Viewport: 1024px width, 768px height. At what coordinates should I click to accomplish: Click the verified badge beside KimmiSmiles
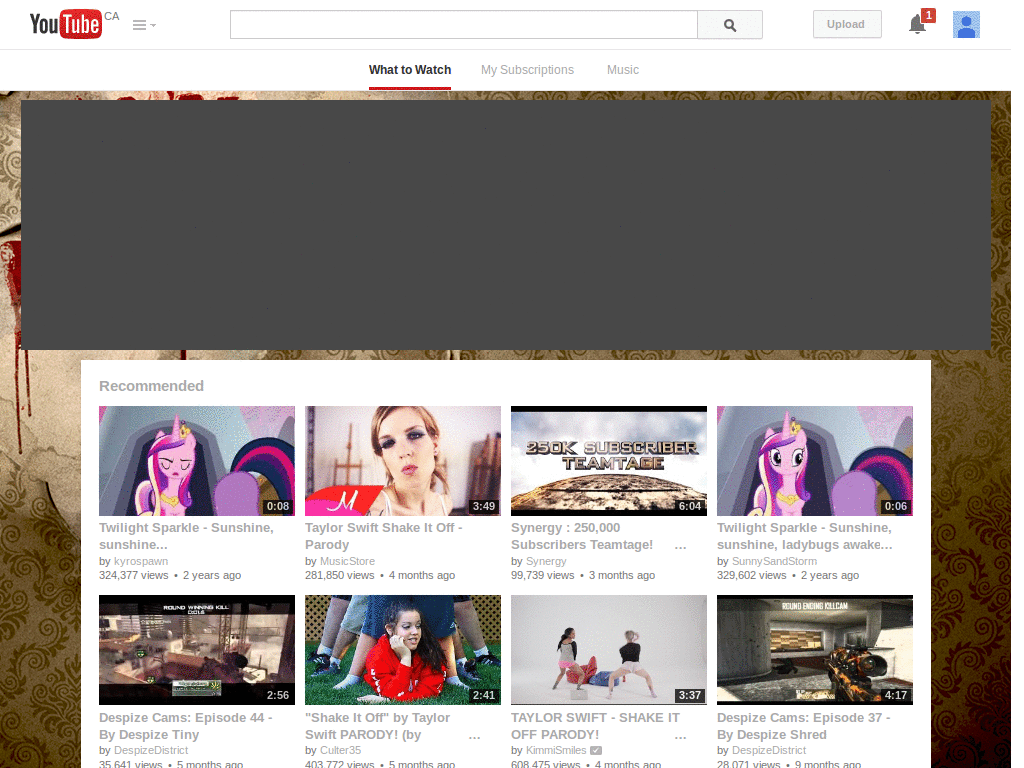click(x=596, y=750)
